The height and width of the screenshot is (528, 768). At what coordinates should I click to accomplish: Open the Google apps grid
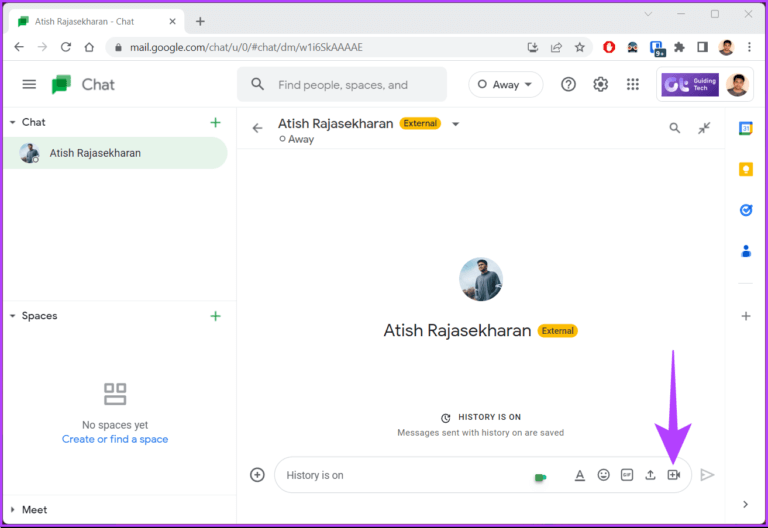click(x=633, y=85)
